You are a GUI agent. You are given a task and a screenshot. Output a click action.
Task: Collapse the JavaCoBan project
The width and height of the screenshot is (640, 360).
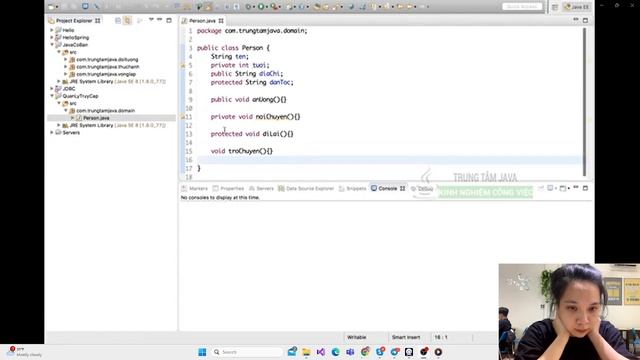tap(52, 45)
